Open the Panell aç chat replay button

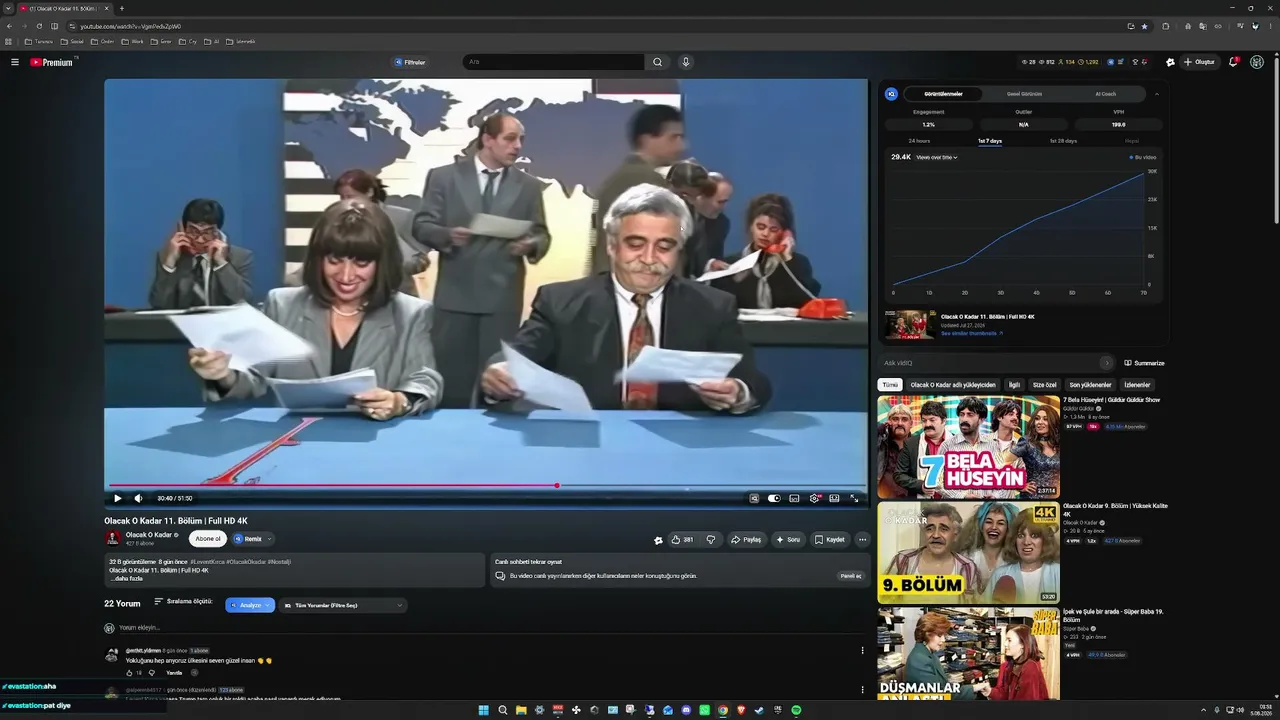pyautogui.click(x=850, y=576)
